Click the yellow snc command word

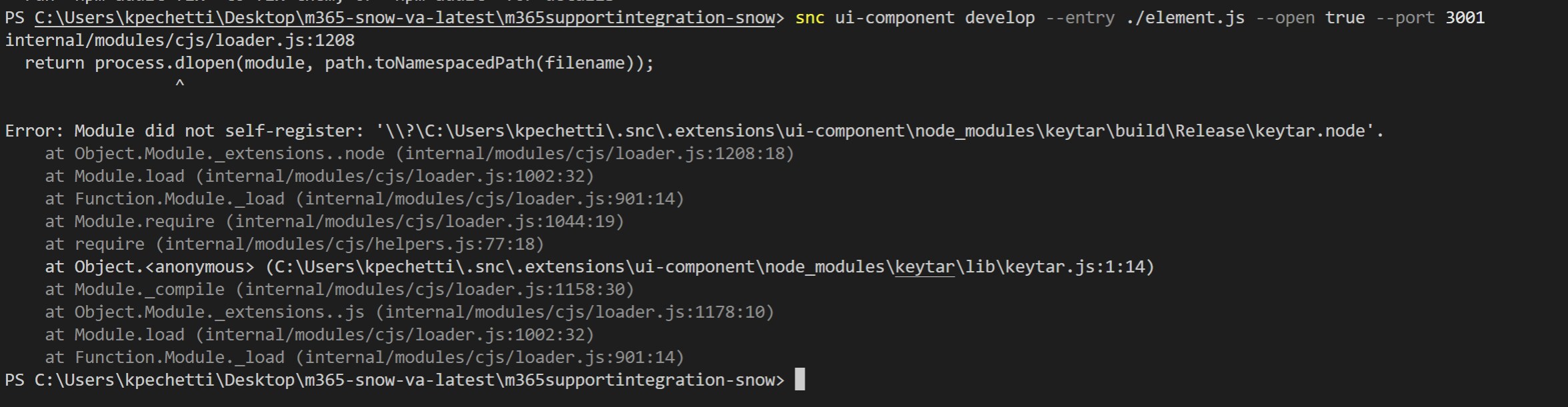(x=809, y=18)
